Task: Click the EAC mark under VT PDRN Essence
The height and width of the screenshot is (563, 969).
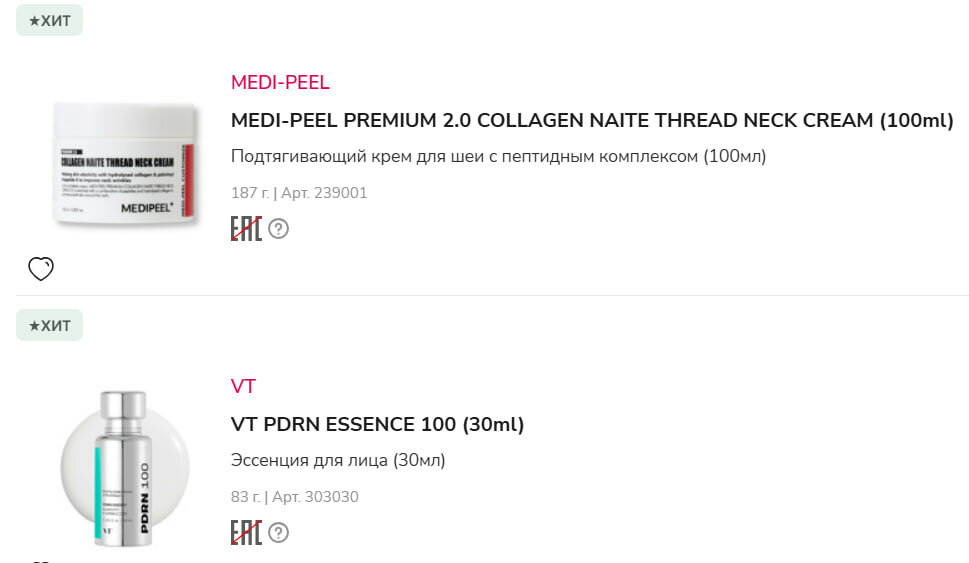Action: pyautogui.click(x=246, y=532)
